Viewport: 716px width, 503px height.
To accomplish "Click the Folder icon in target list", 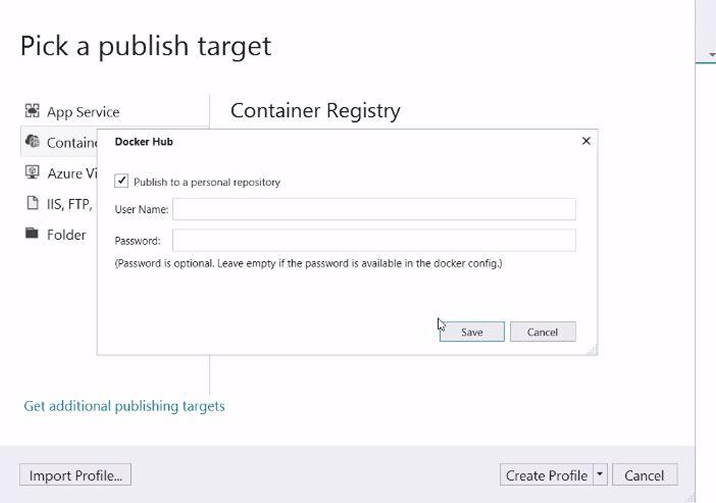I will click(x=32, y=234).
